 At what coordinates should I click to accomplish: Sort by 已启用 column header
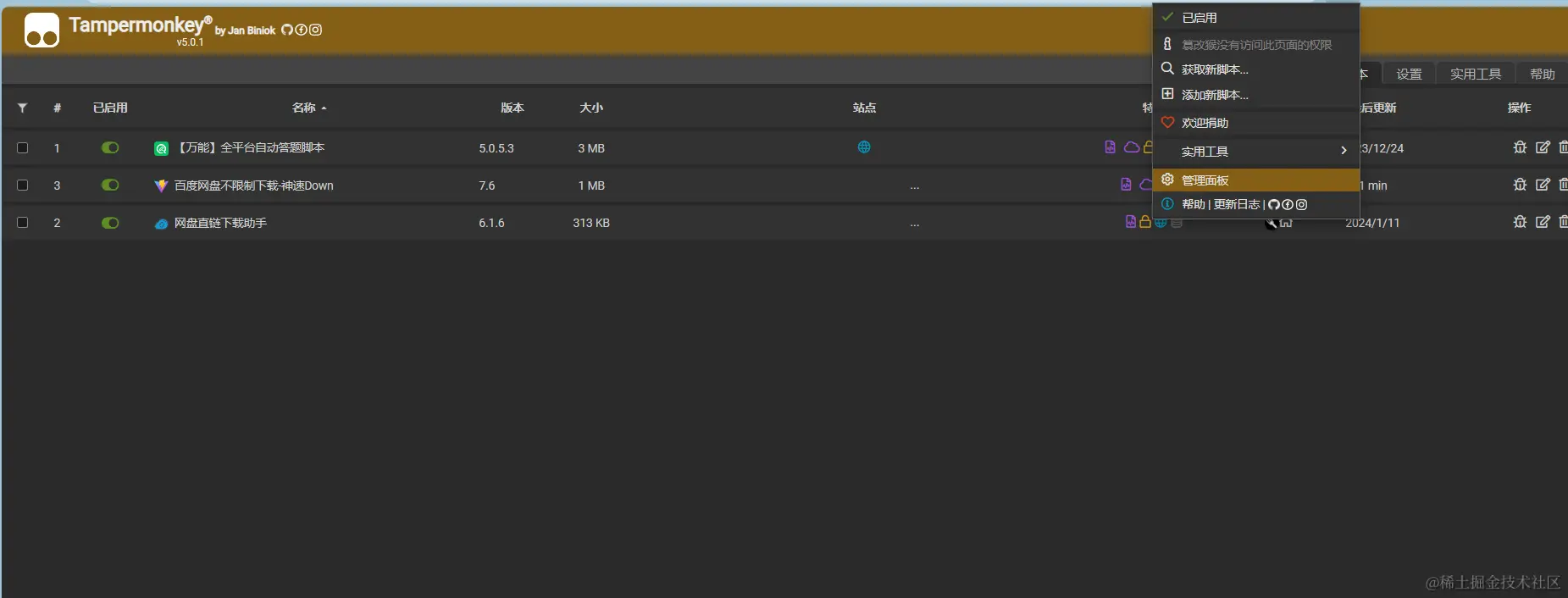110,108
